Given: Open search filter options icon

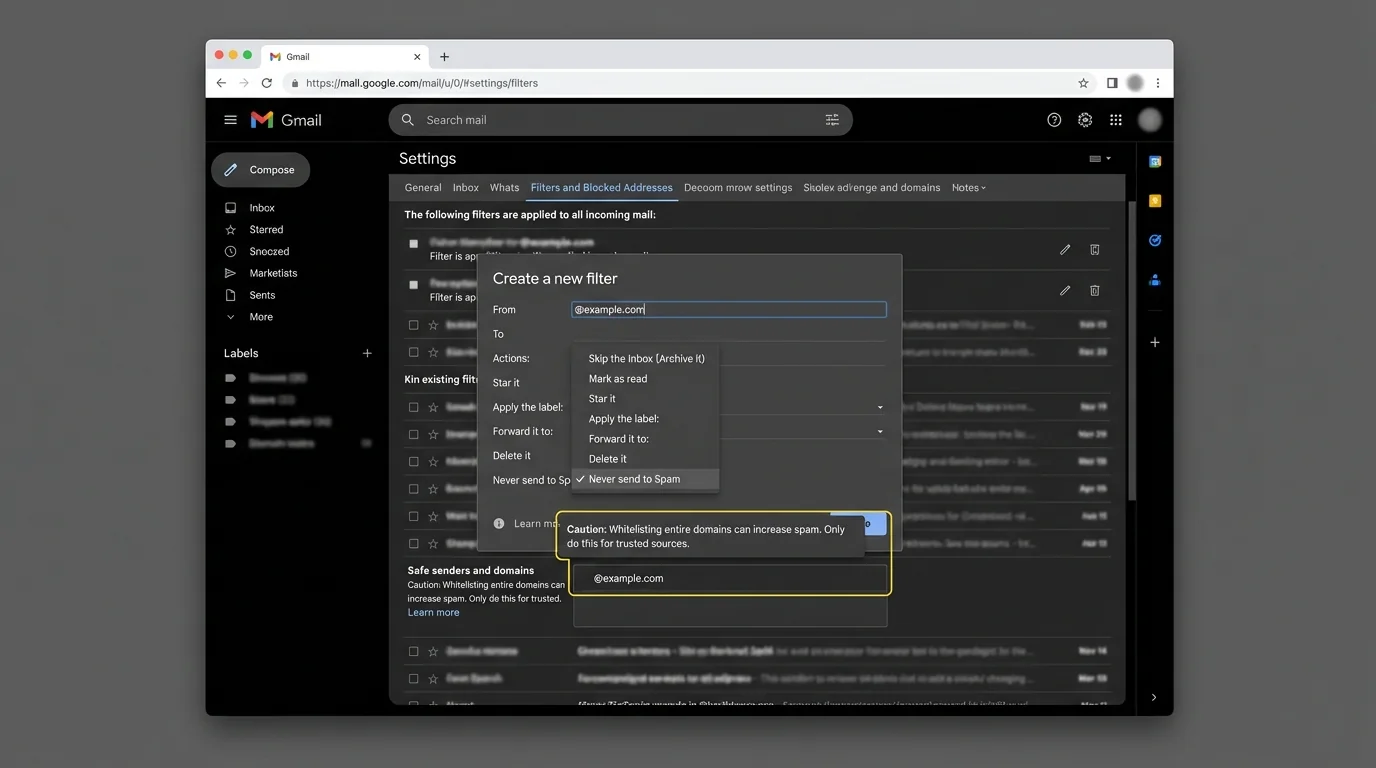Looking at the screenshot, I should (x=832, y=120).
